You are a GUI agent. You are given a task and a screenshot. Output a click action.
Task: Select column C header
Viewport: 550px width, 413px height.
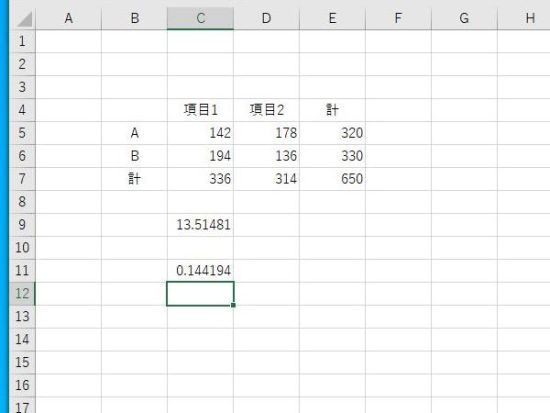click(200, 18)
